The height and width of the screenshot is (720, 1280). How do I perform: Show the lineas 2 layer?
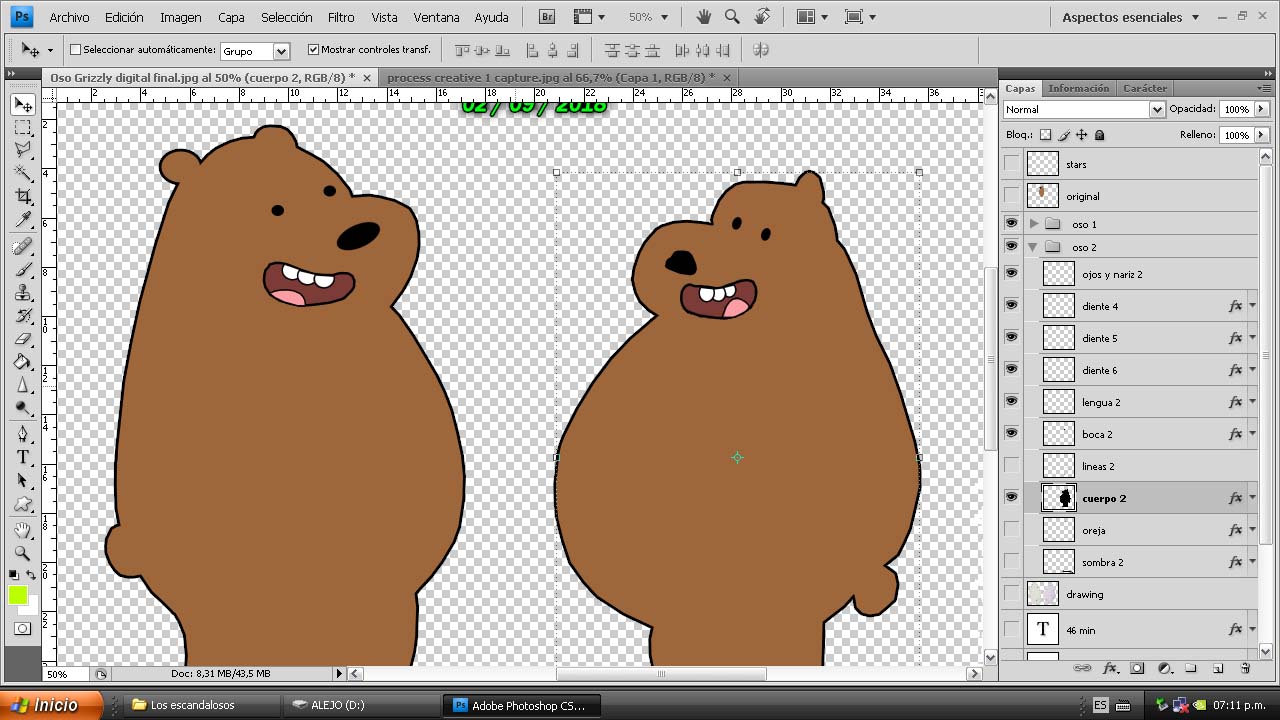point(1012,466)
